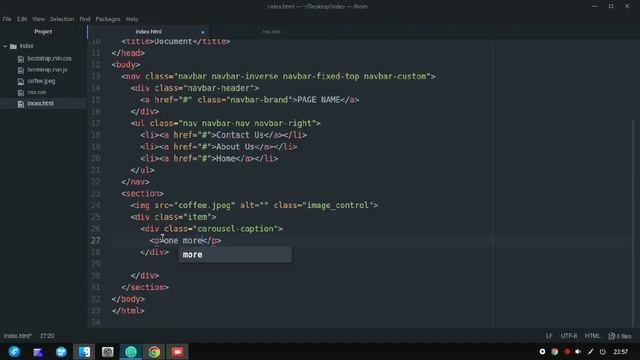The width and height of the screenshot is (640, 360).
Task: Click the coffee.jpeg image file icon
Action: tap(21, 81)
